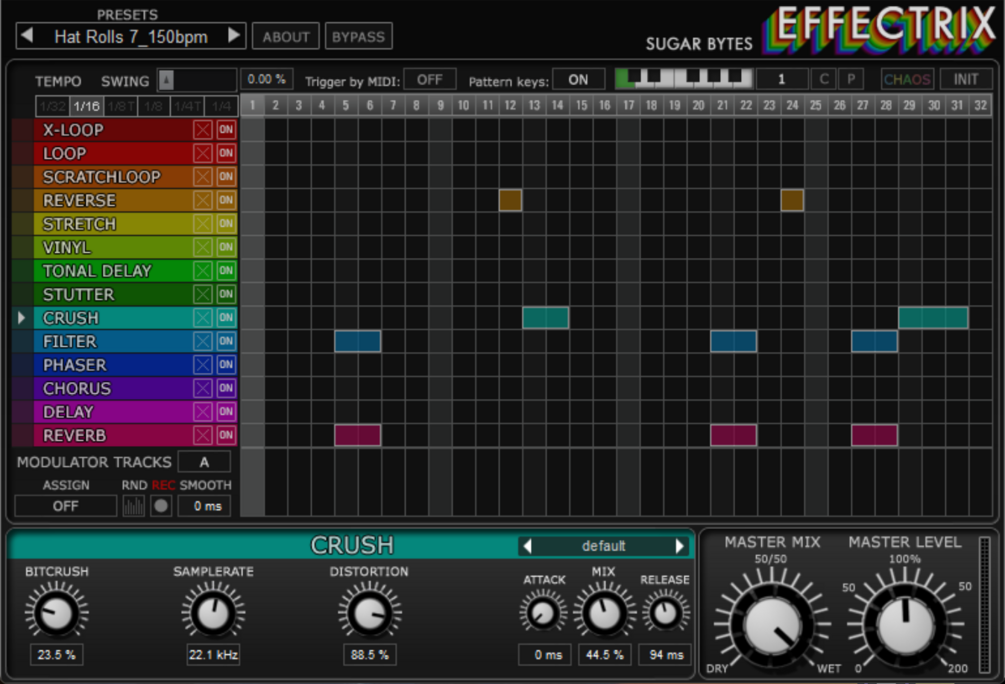Go to the previous preset arrow
The image size is (1005, 684).
point(27,35)
